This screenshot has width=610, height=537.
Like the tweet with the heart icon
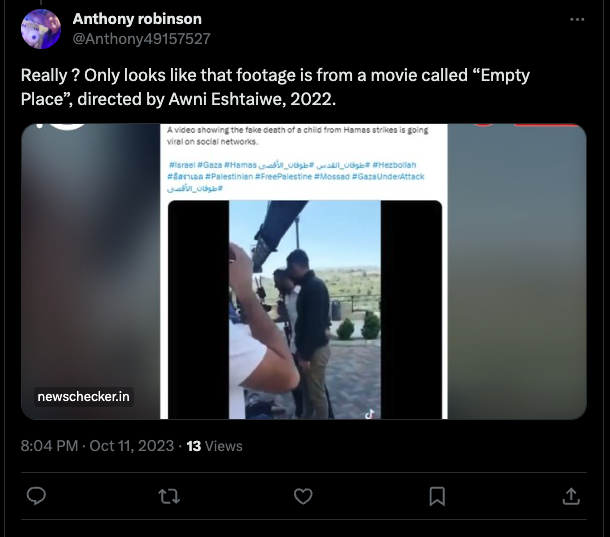tap(304, 496)
